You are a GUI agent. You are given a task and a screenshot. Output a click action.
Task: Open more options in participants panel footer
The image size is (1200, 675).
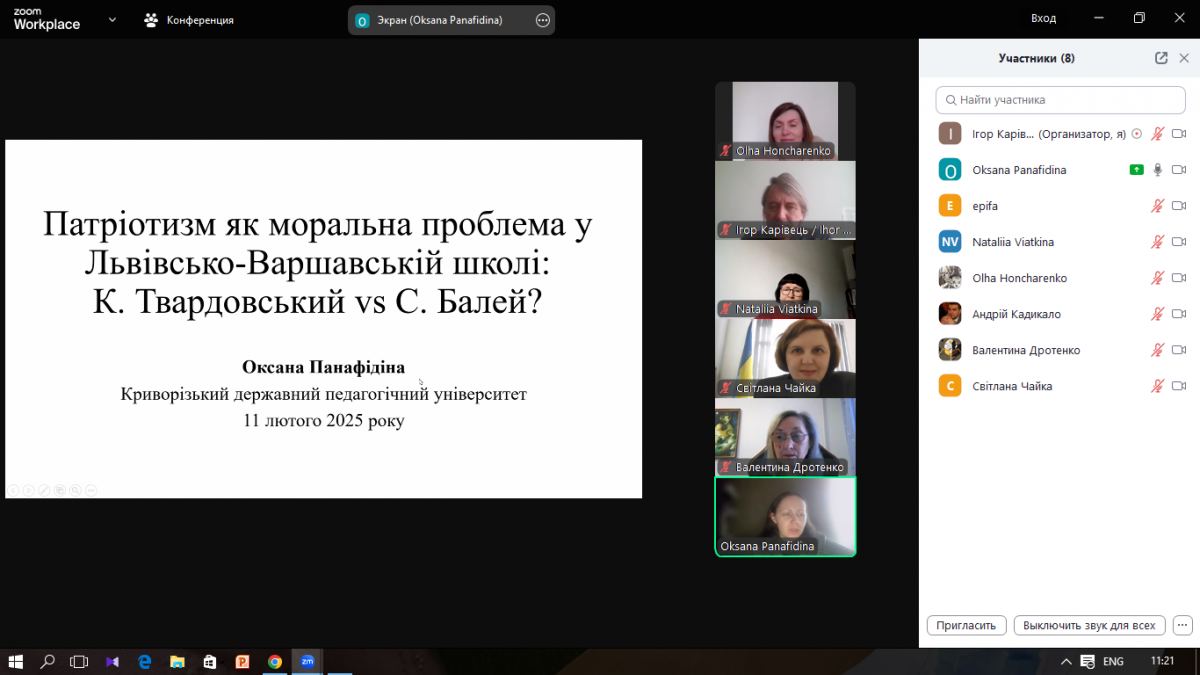[1182, 625]
